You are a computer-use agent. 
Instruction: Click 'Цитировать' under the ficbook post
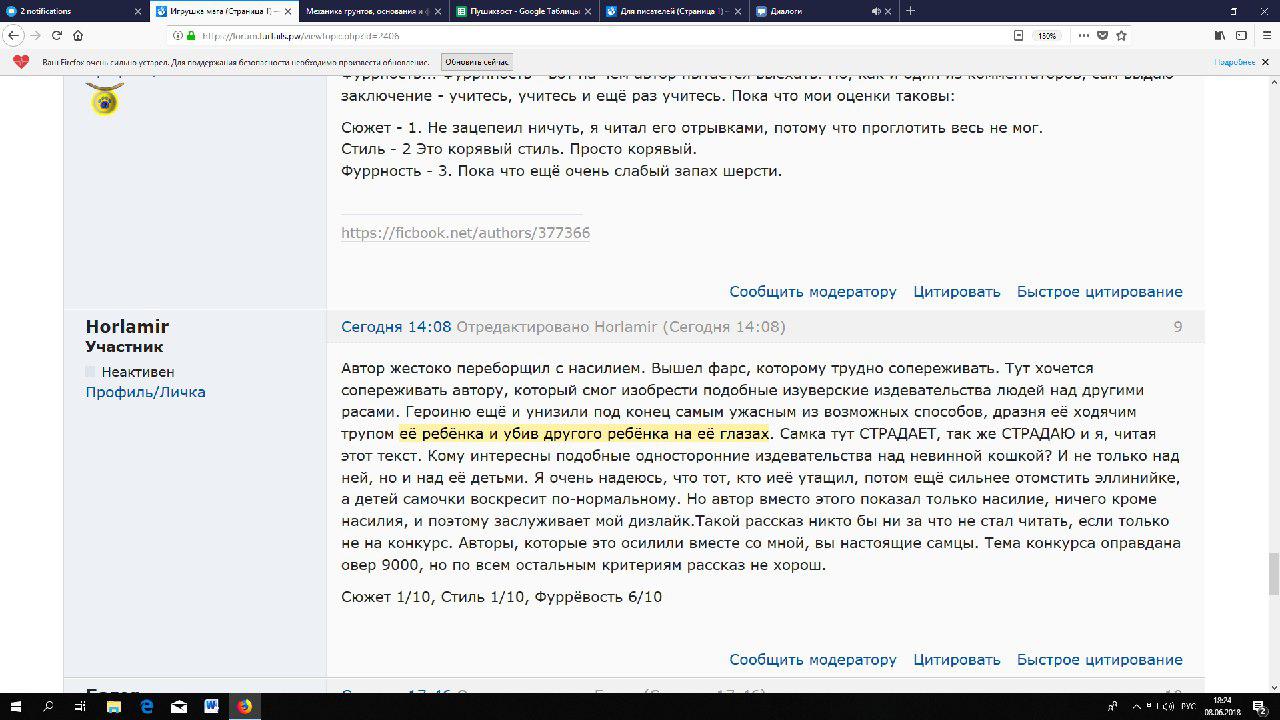(x=957, y=292)
